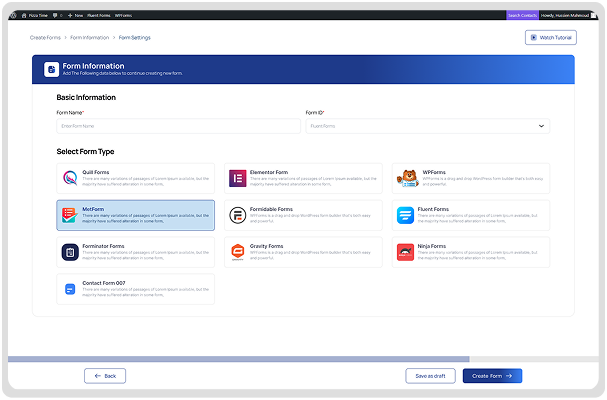Click the Back button
Viewport: 607px width, 400px height.
pyautogui.click(x=105, y=376)
